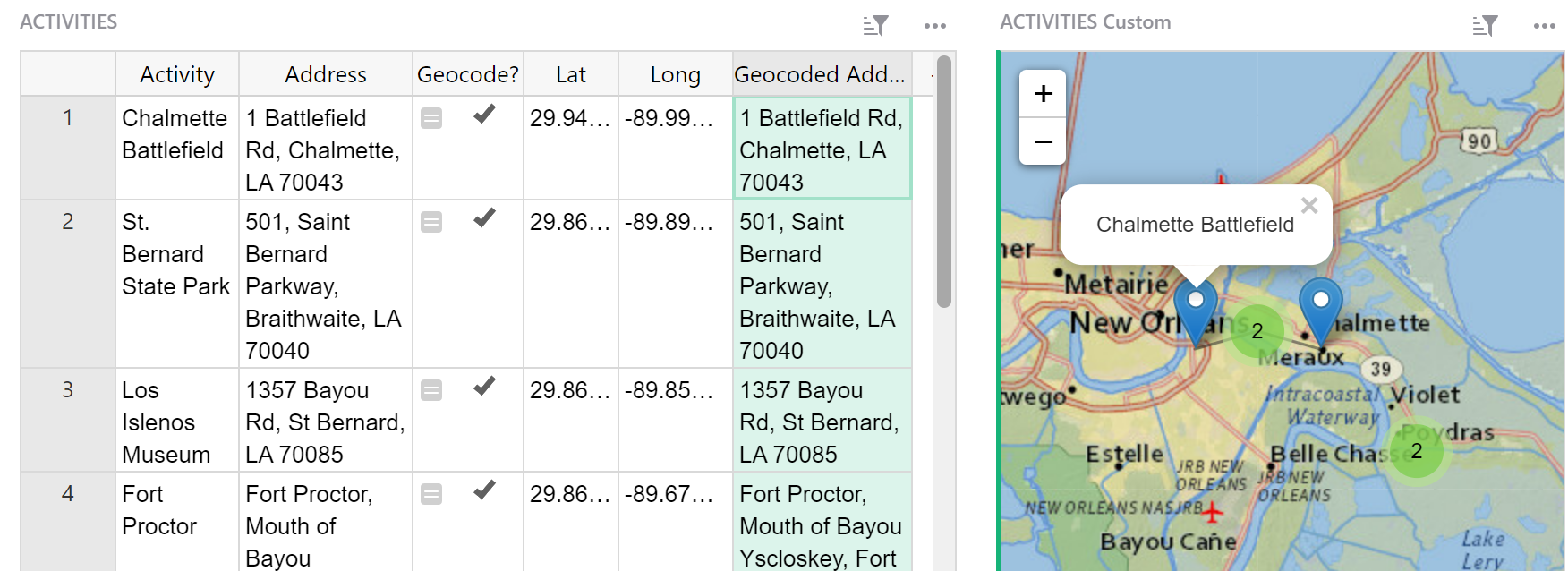Image resolution: width=1568 pixels, height=571 pixels.
Task: Toggle Geocode checkmark for Los Islenos Museum
Action: (484, 387)
